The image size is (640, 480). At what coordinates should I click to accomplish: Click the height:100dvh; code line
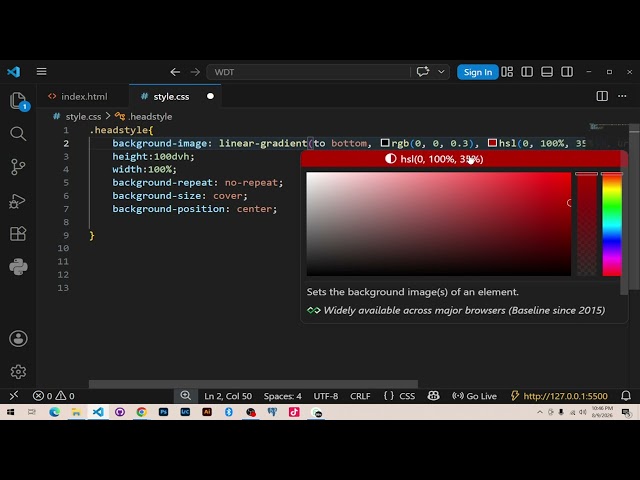[x=153, y=156]
